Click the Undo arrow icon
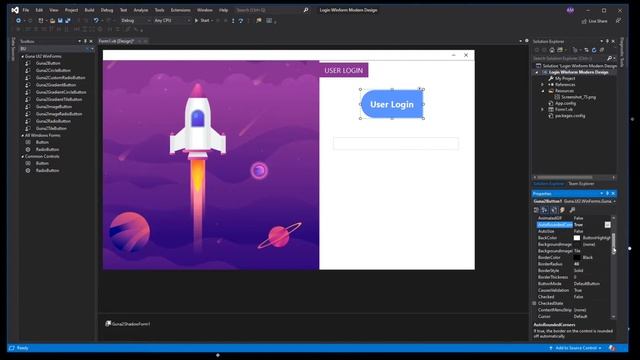 [96, 20]
